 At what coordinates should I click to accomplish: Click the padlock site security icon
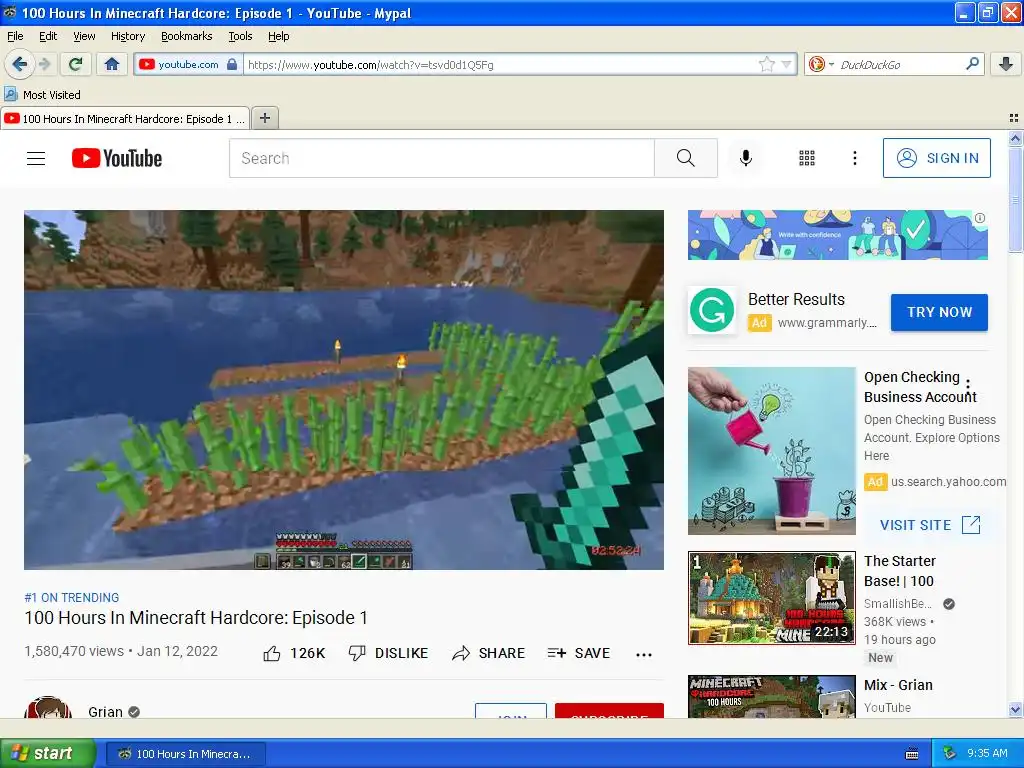(232, 64)
